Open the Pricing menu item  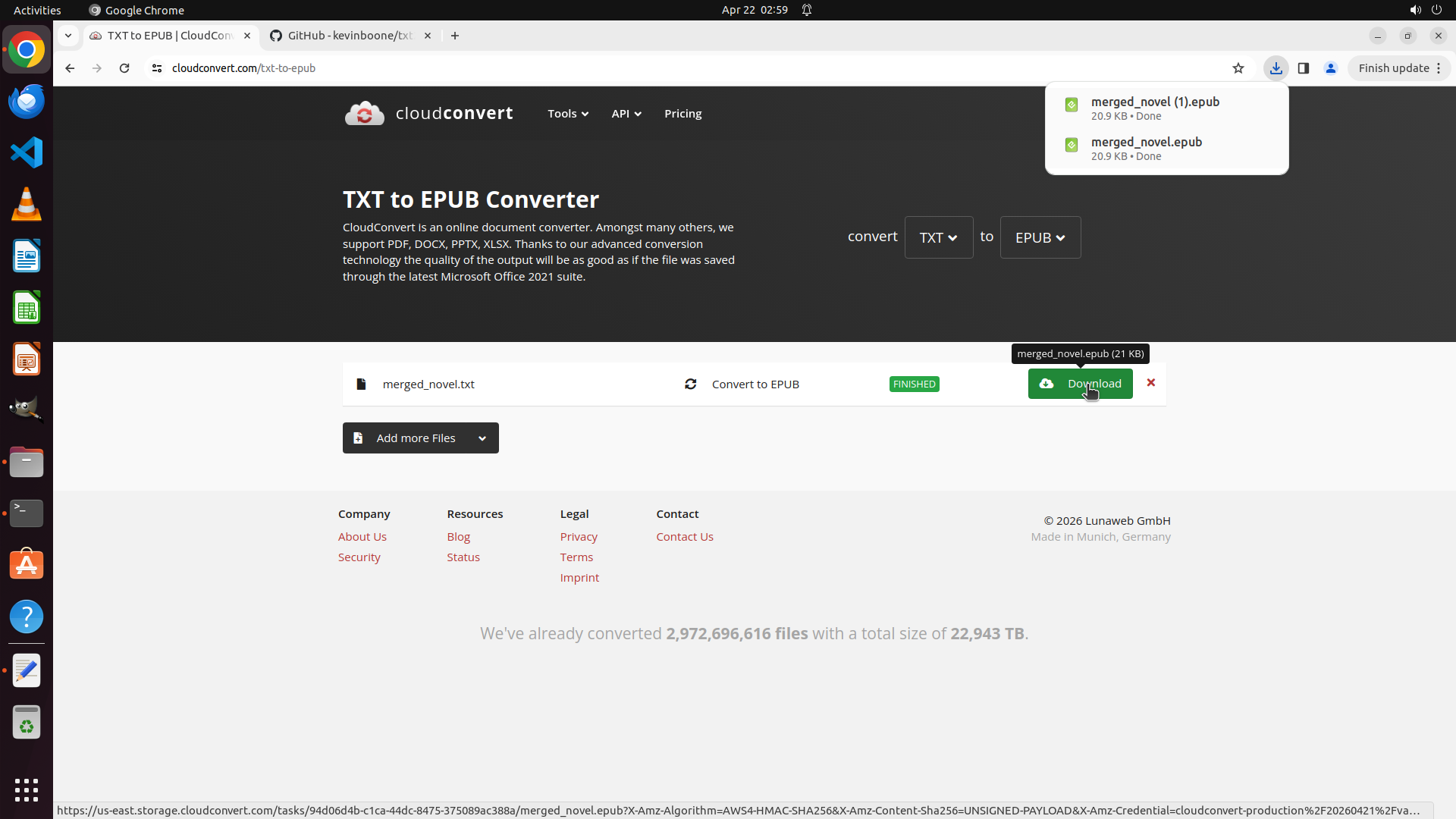682,114
